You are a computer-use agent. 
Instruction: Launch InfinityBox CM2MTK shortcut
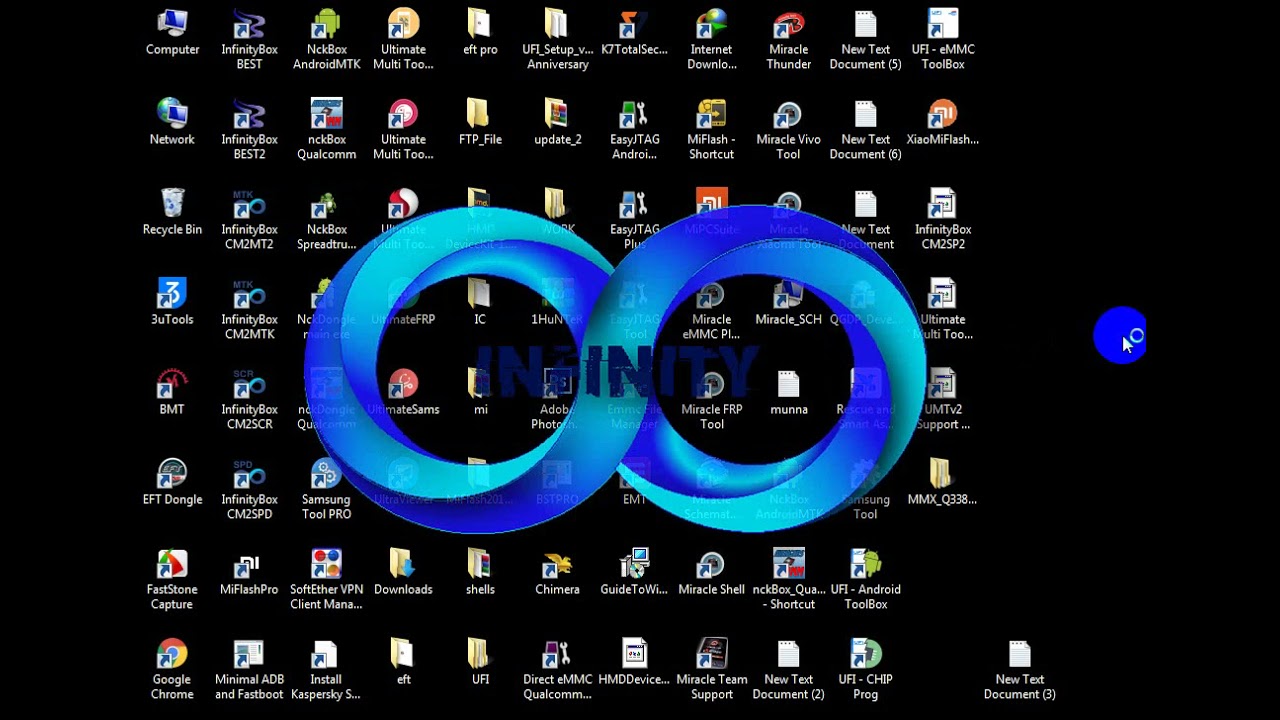click(249, 310)
